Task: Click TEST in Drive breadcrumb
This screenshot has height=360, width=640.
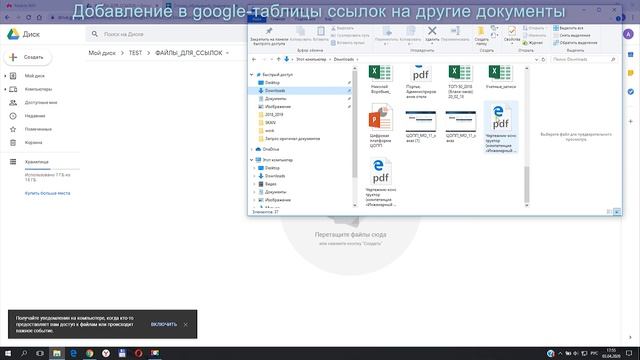Action: [135, 53]
